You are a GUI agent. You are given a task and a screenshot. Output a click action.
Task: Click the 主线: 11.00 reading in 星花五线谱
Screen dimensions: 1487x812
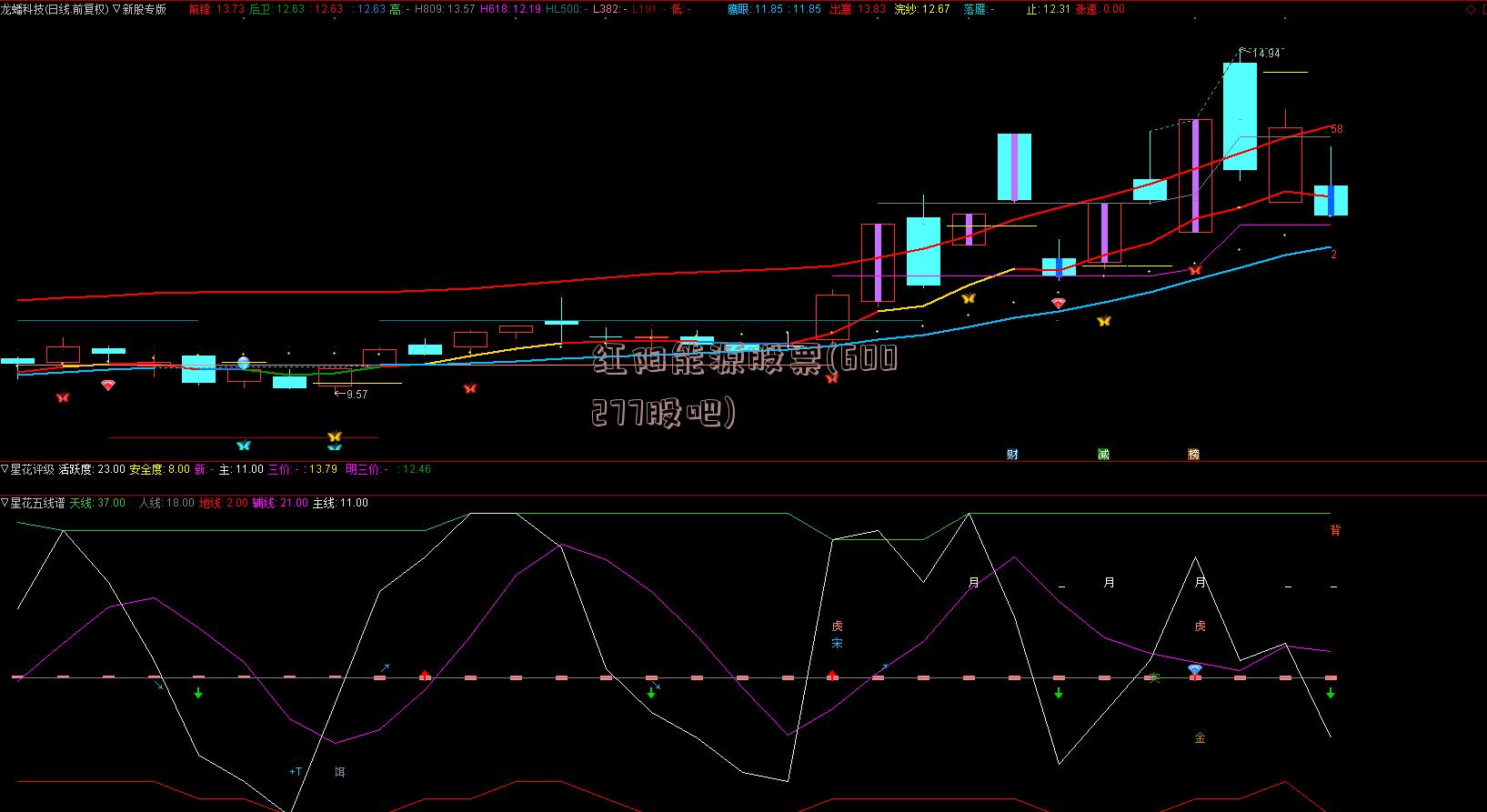(x=340, y=503)
